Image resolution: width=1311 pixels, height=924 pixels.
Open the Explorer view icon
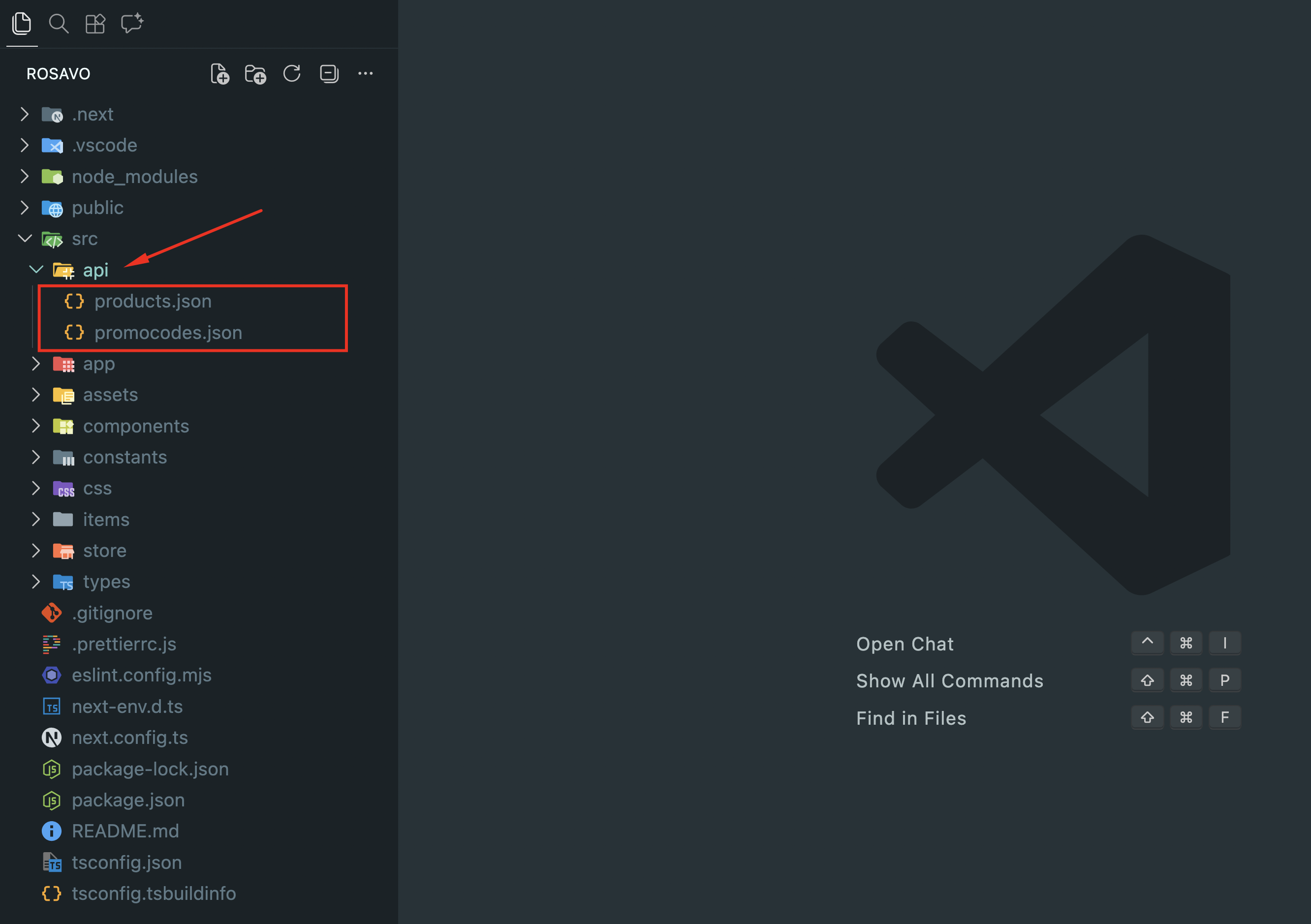tap(22, 24)
